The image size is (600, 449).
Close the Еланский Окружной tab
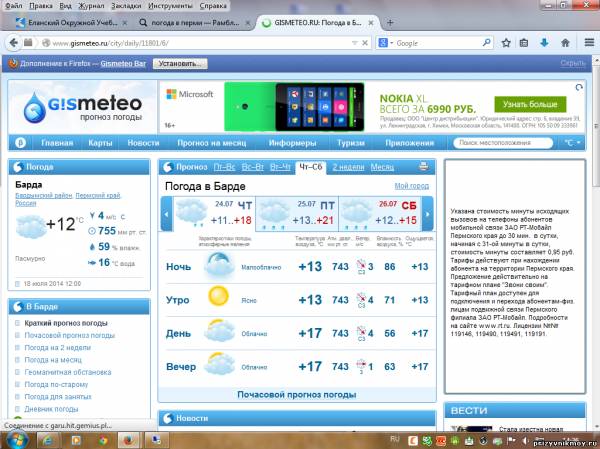[x=125, y=23]
